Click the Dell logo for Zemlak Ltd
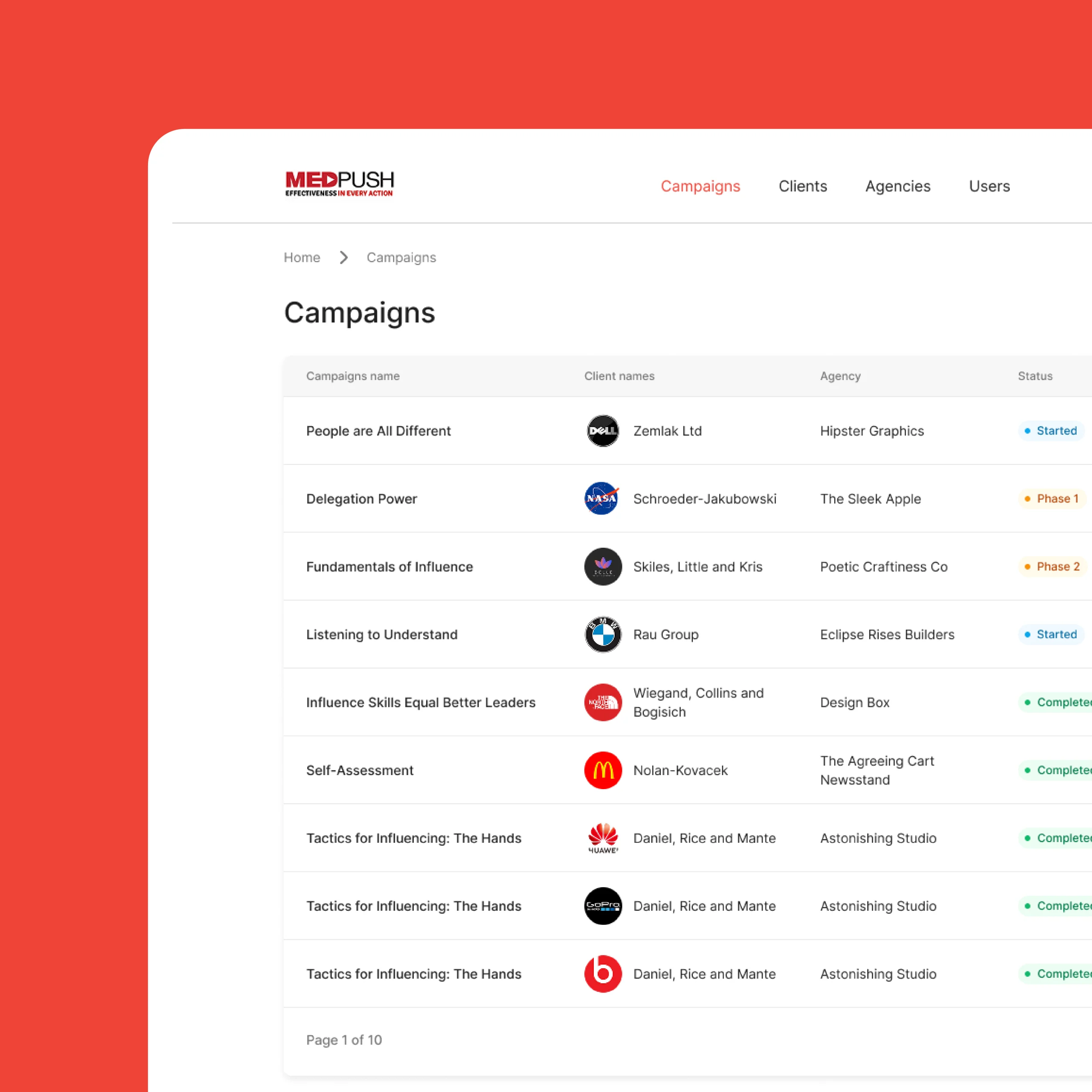 coord(603,431)
